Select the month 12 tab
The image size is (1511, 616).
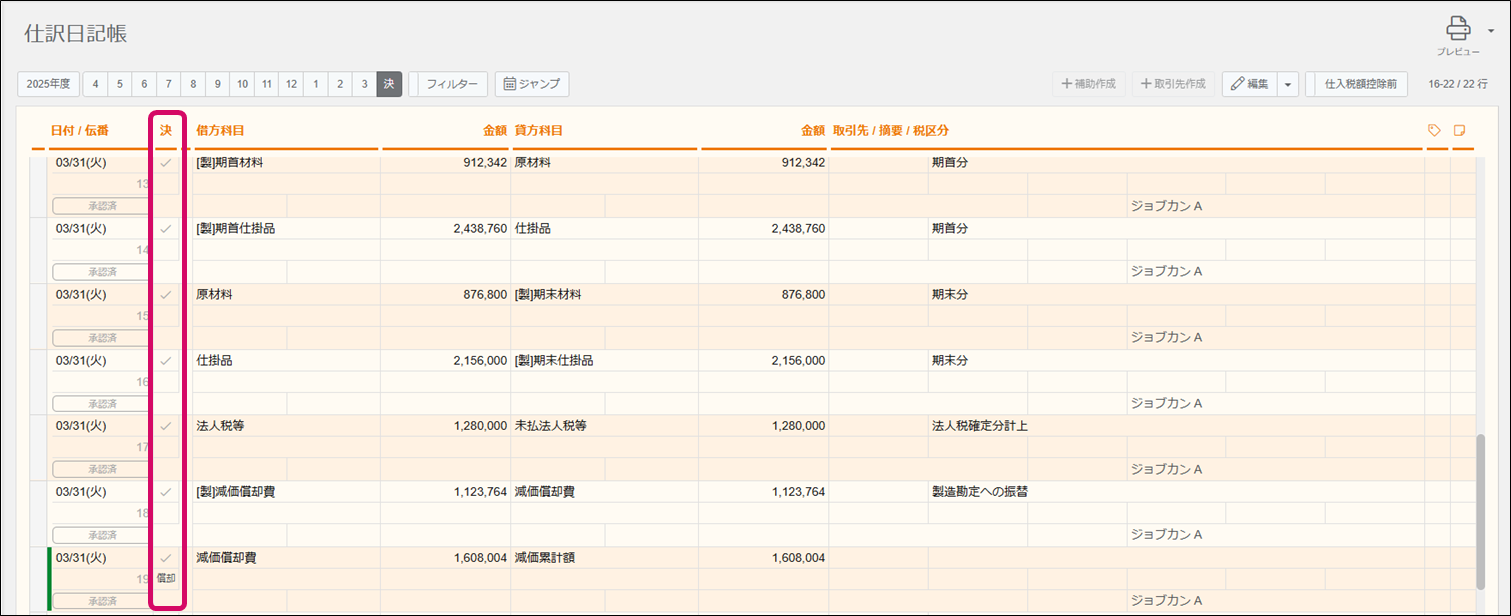[290, 85]
